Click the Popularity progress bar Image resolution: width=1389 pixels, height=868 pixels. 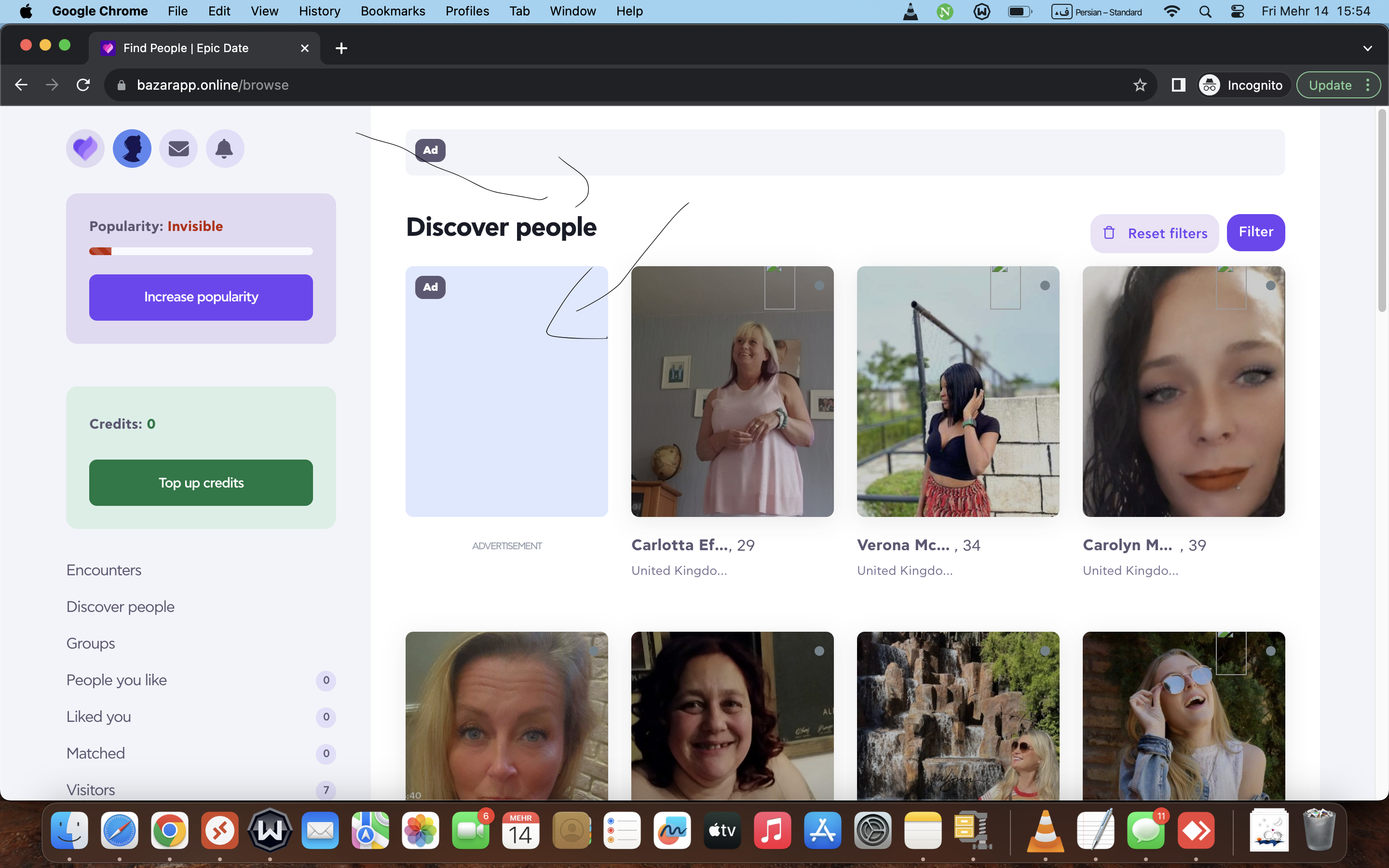tap(201, 251)
